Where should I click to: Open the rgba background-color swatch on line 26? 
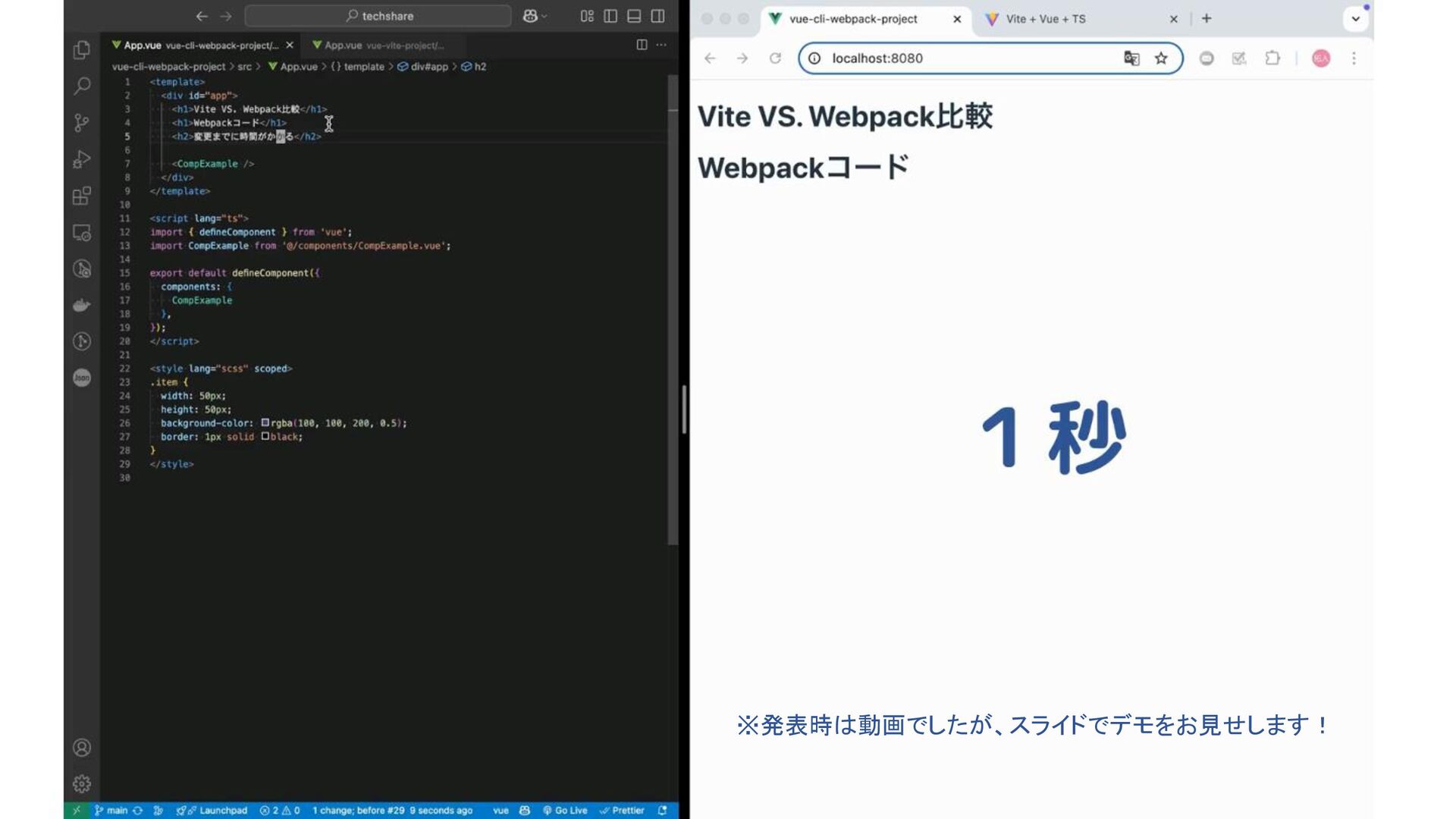tap(265, 422)
